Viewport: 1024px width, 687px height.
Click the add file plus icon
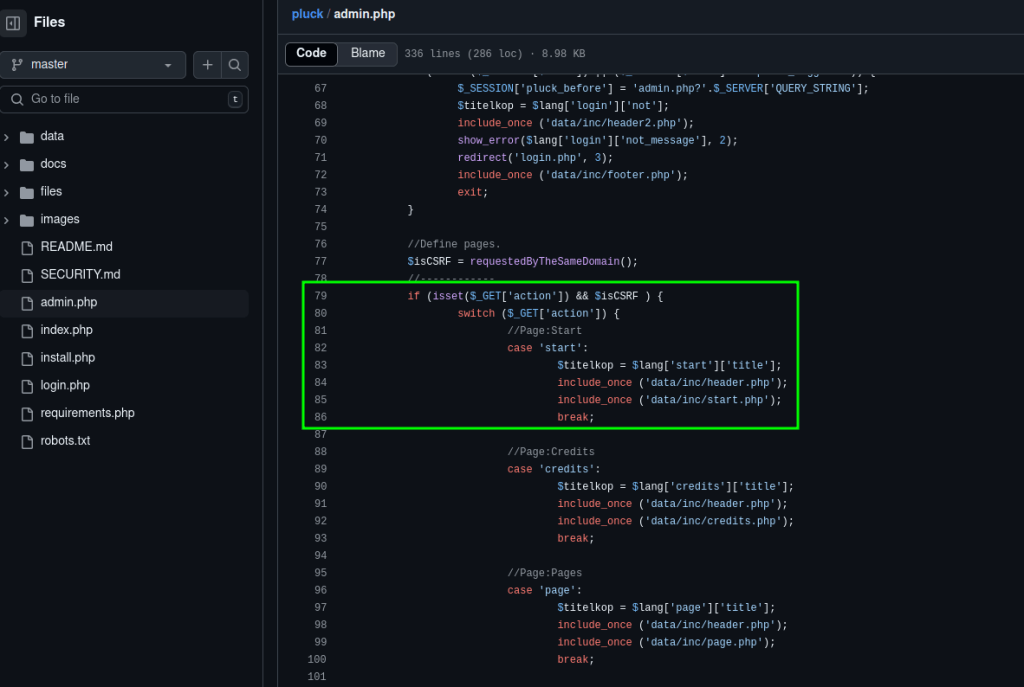click(207, 65)
